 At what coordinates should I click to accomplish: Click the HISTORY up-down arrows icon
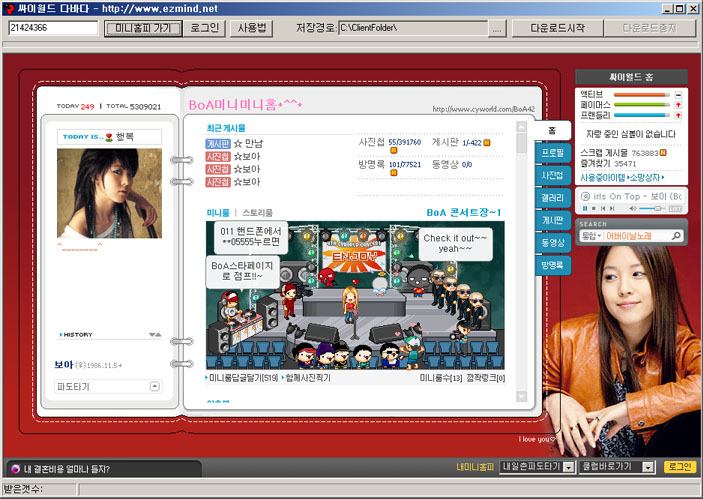click(x=155, y=335)
